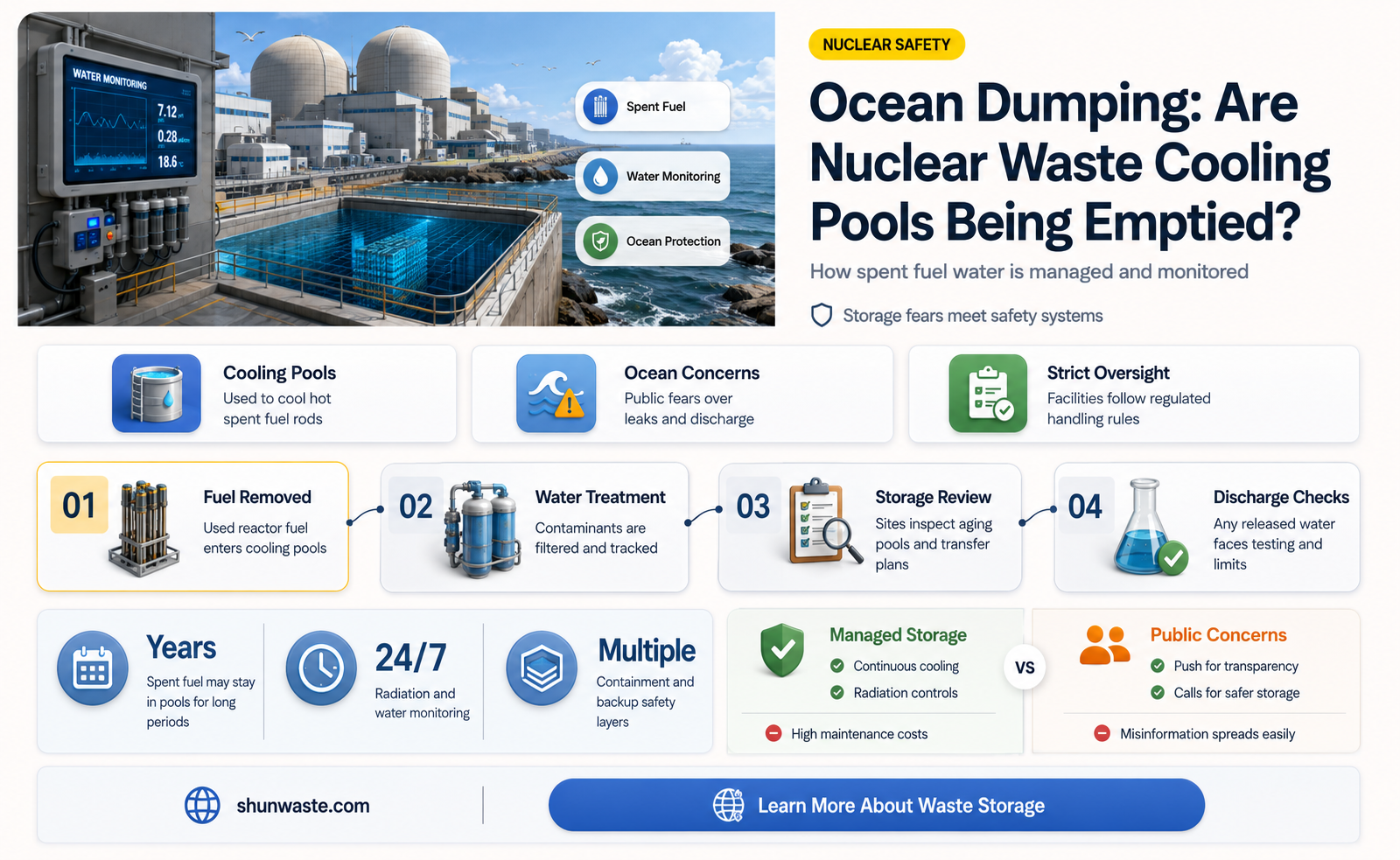The height and width of the screenshot is (860, 1400).
Task: Click the check mark beside Radiation controls
Action: pos(837,692)
